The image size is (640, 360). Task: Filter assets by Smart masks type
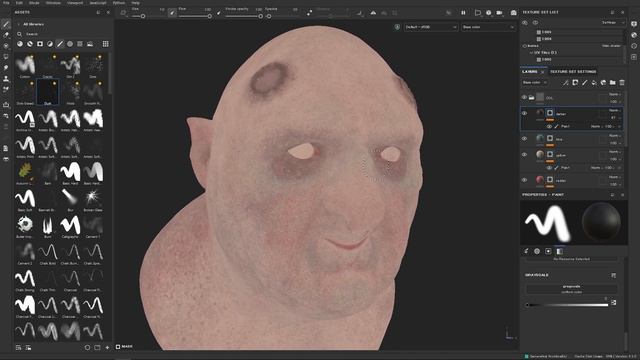(x=40, y=44)
